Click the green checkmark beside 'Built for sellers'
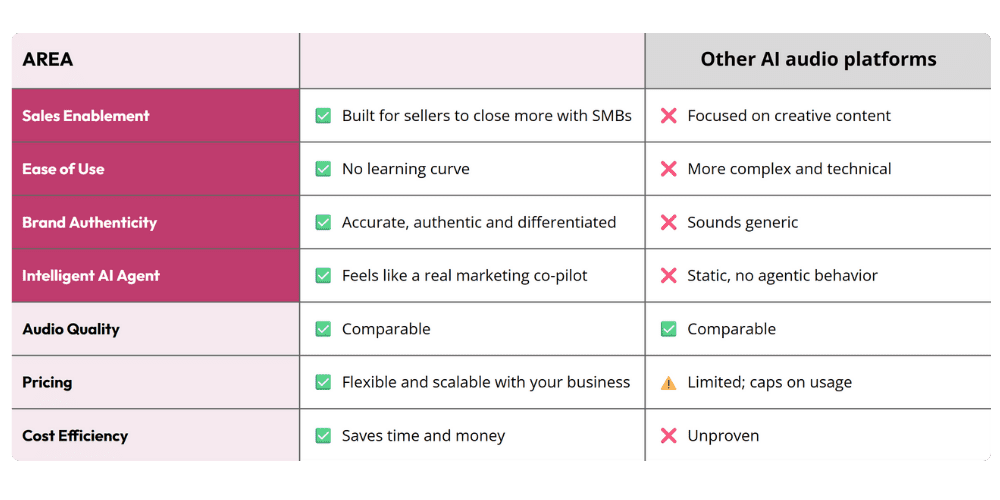Viewport: 1000px width, 500px height. [323, 116]
